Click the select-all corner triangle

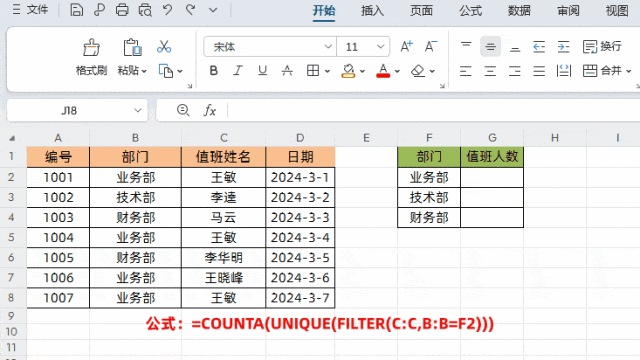click(x=12, y=138)
